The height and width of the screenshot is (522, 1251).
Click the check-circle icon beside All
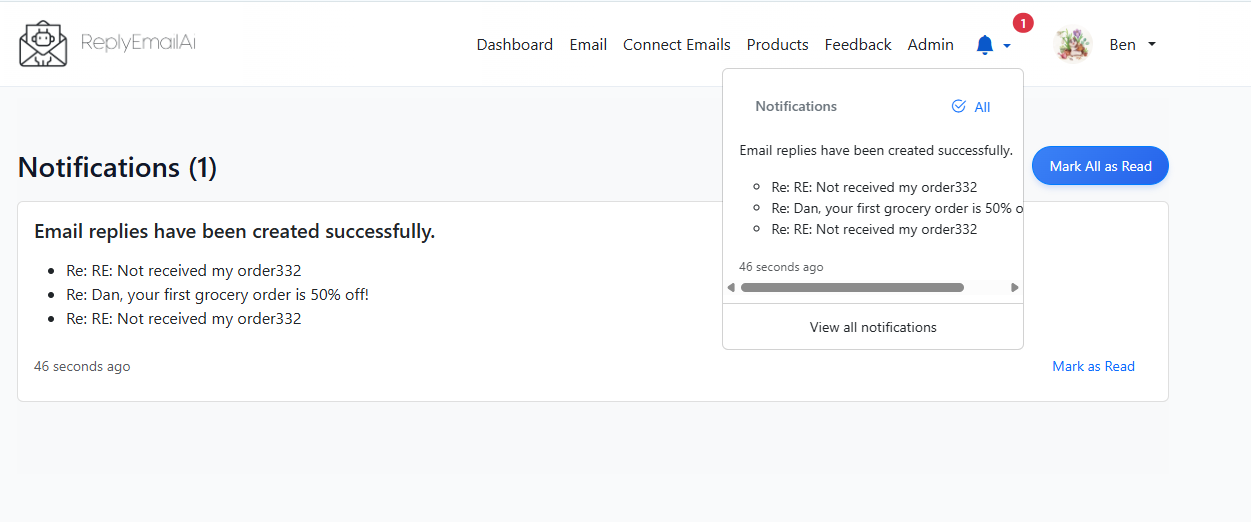[x=959, y=106]
